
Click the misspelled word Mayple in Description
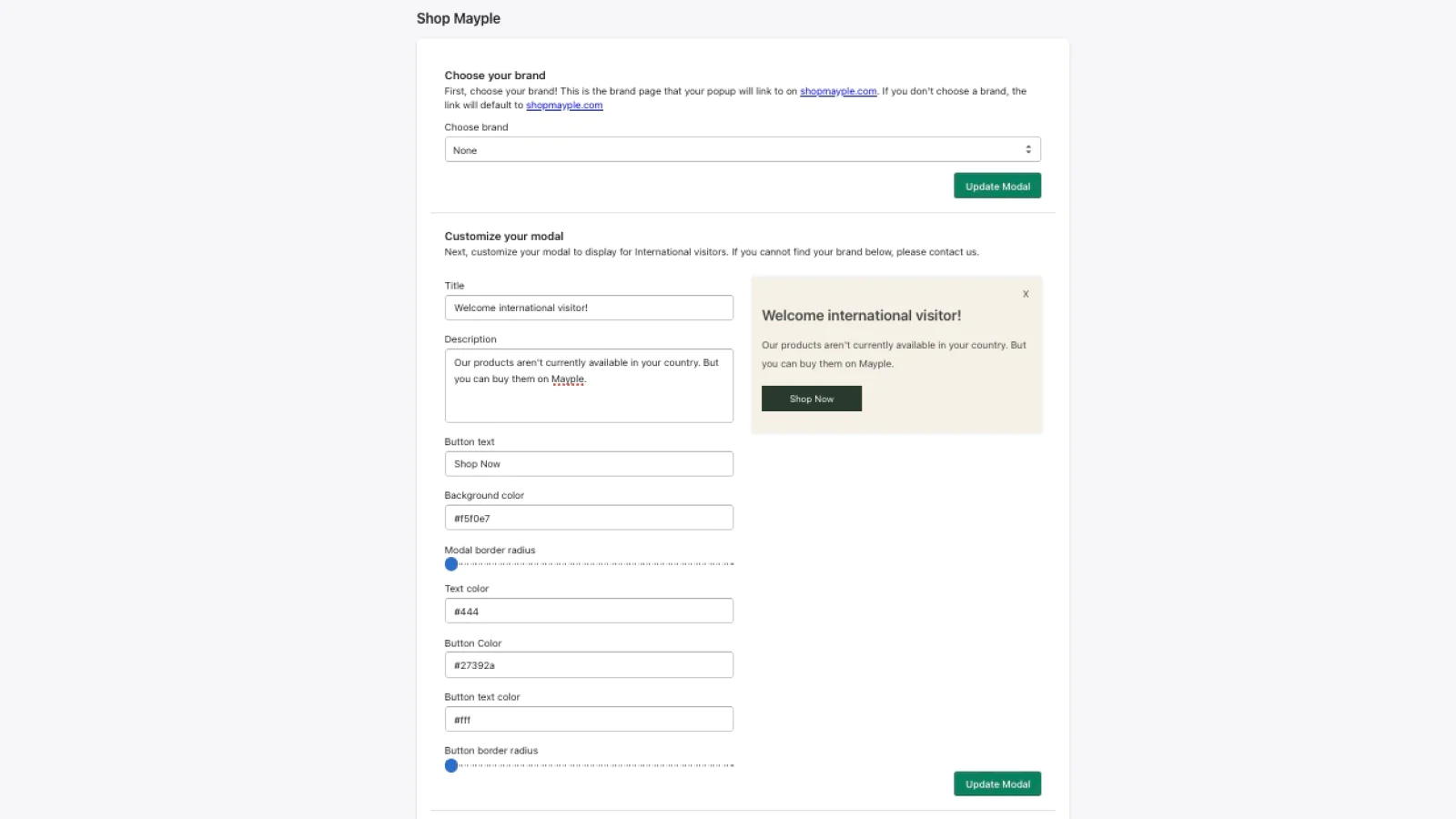tap(568, 379)
